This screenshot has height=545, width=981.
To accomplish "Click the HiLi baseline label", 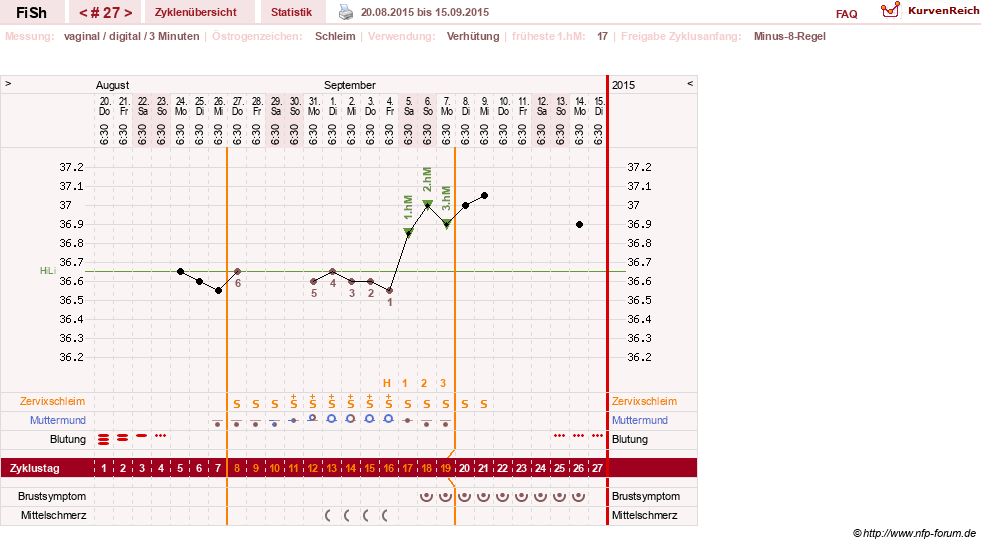I will point(48,271).
